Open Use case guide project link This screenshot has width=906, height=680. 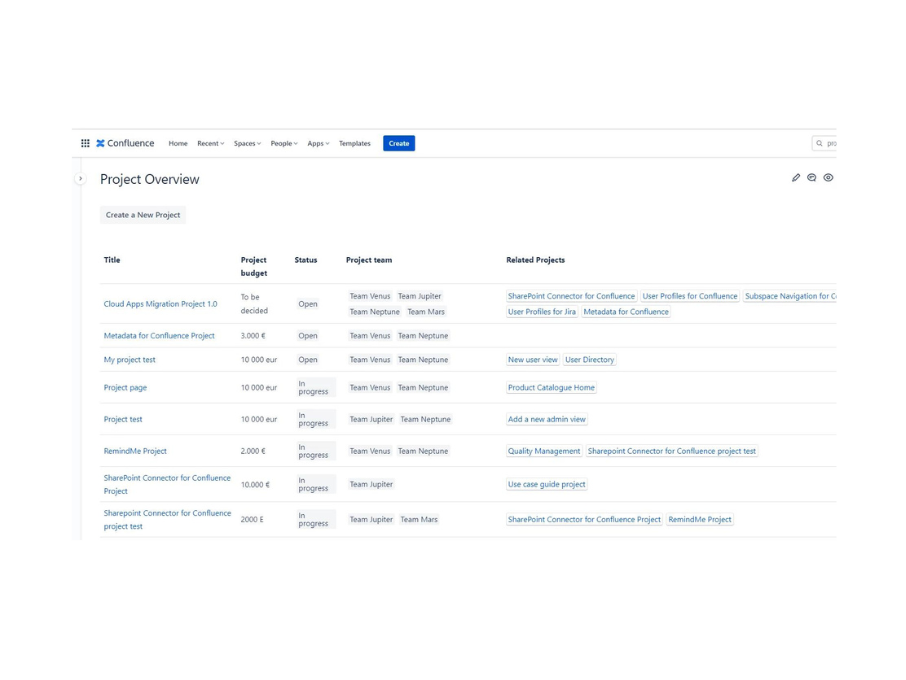point(547,485)
